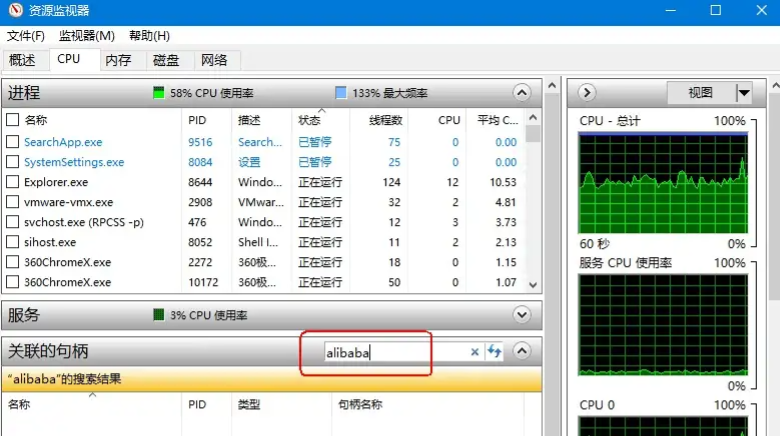Sort processes by 状态 column header
The height and width of the screenshot is (436, 780).
pyautogui.click(x=309, y=120)
